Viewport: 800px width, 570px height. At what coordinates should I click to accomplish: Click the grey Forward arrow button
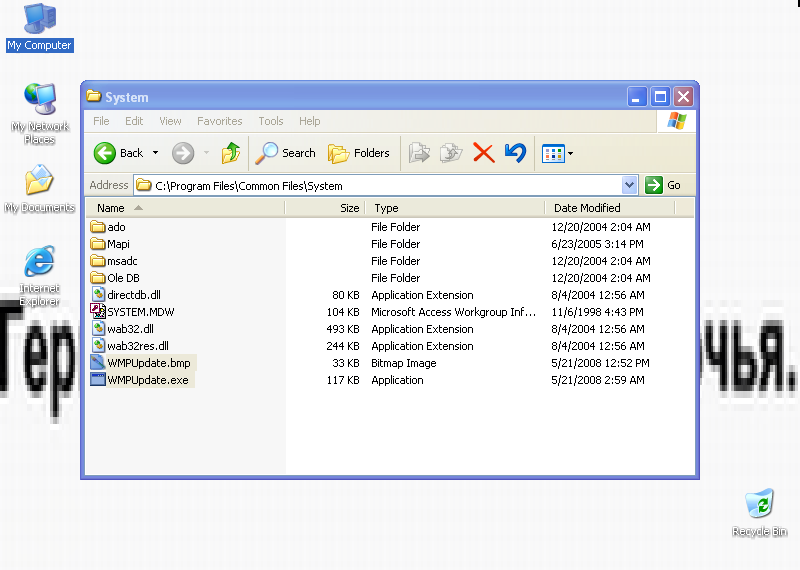(183, 153)
